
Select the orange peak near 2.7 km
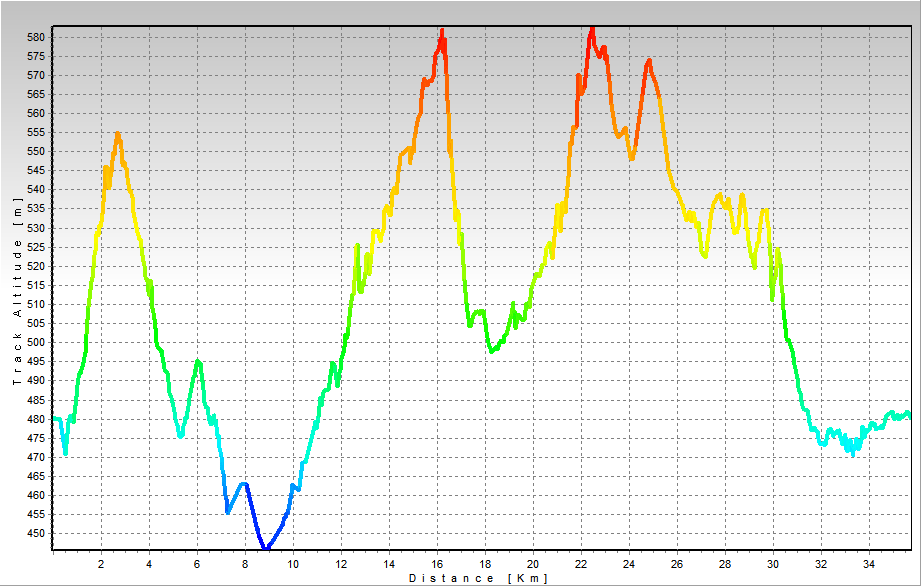(x=118, y=134)
